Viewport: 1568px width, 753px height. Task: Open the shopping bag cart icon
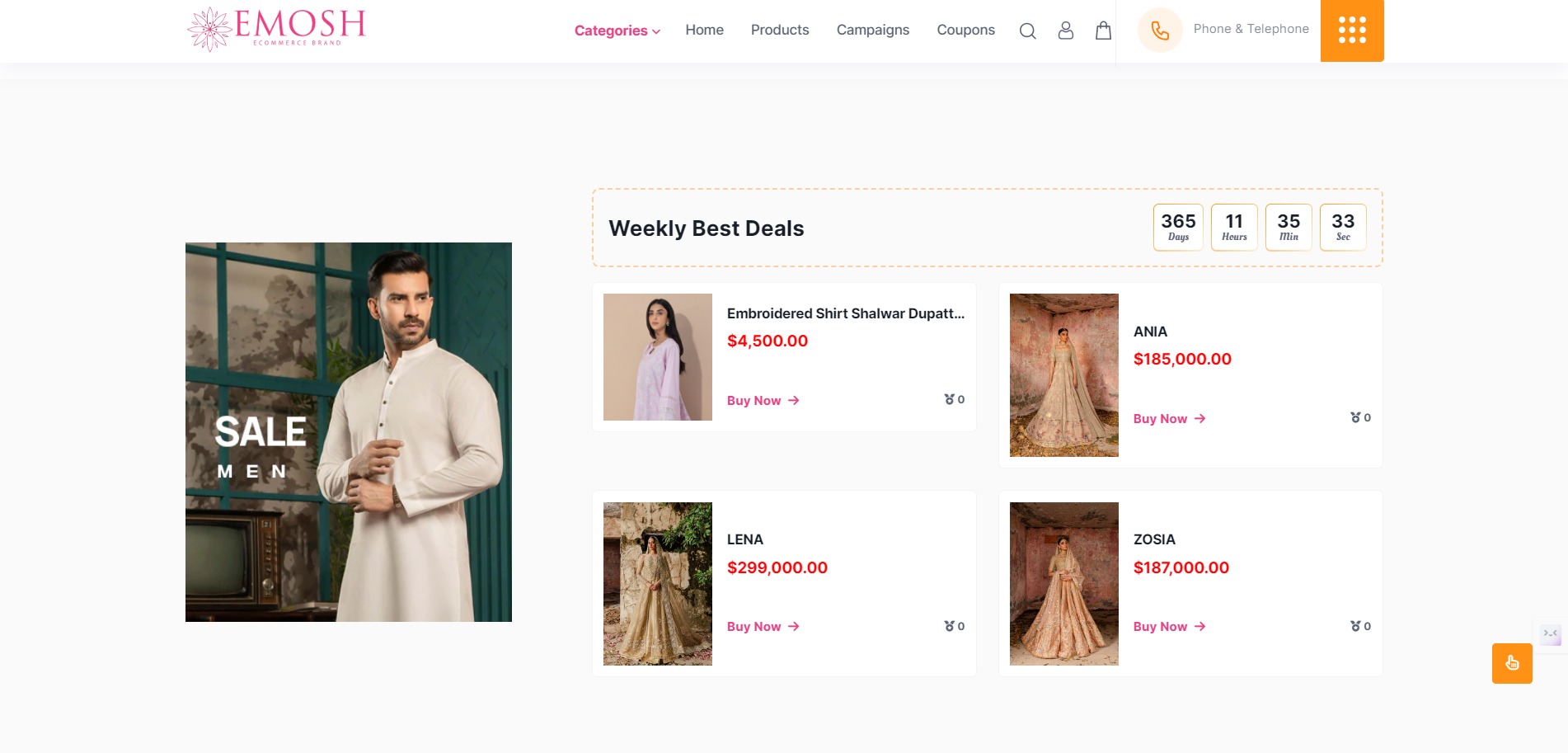[x=1103, y=31]
